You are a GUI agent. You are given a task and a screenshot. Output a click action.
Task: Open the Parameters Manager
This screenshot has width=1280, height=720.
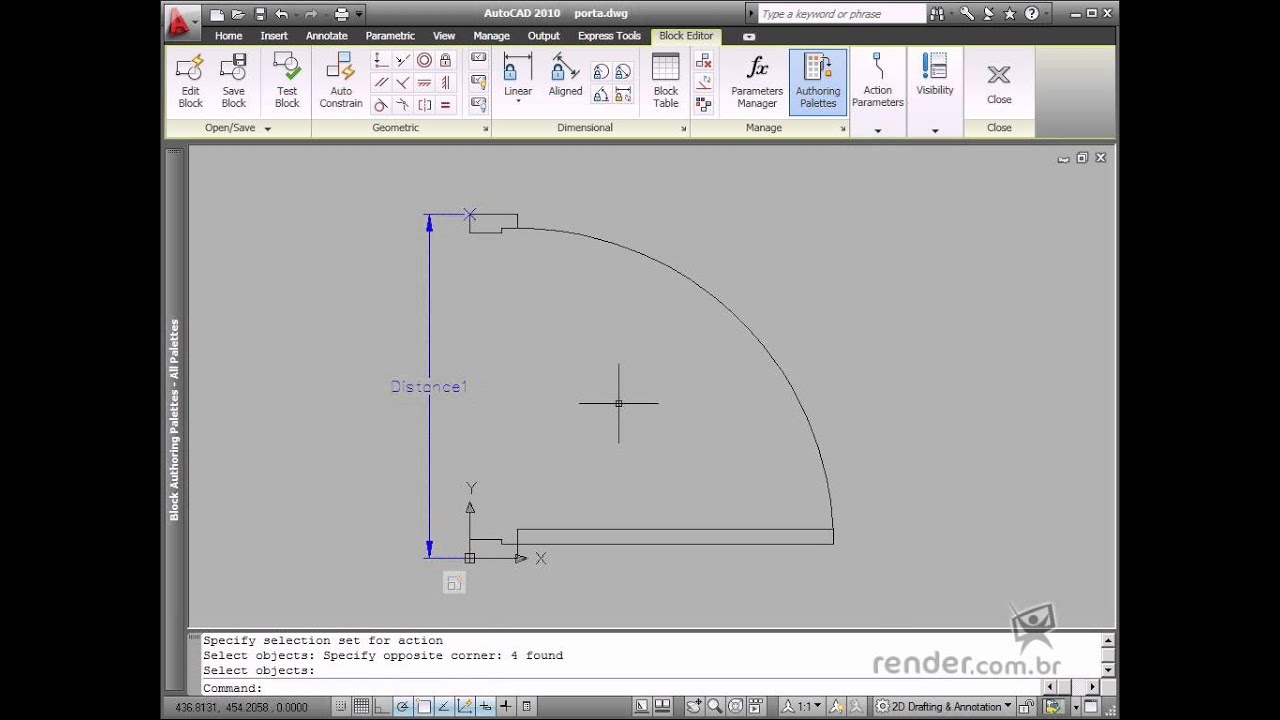pyautogui.click(x=757, y=81)
